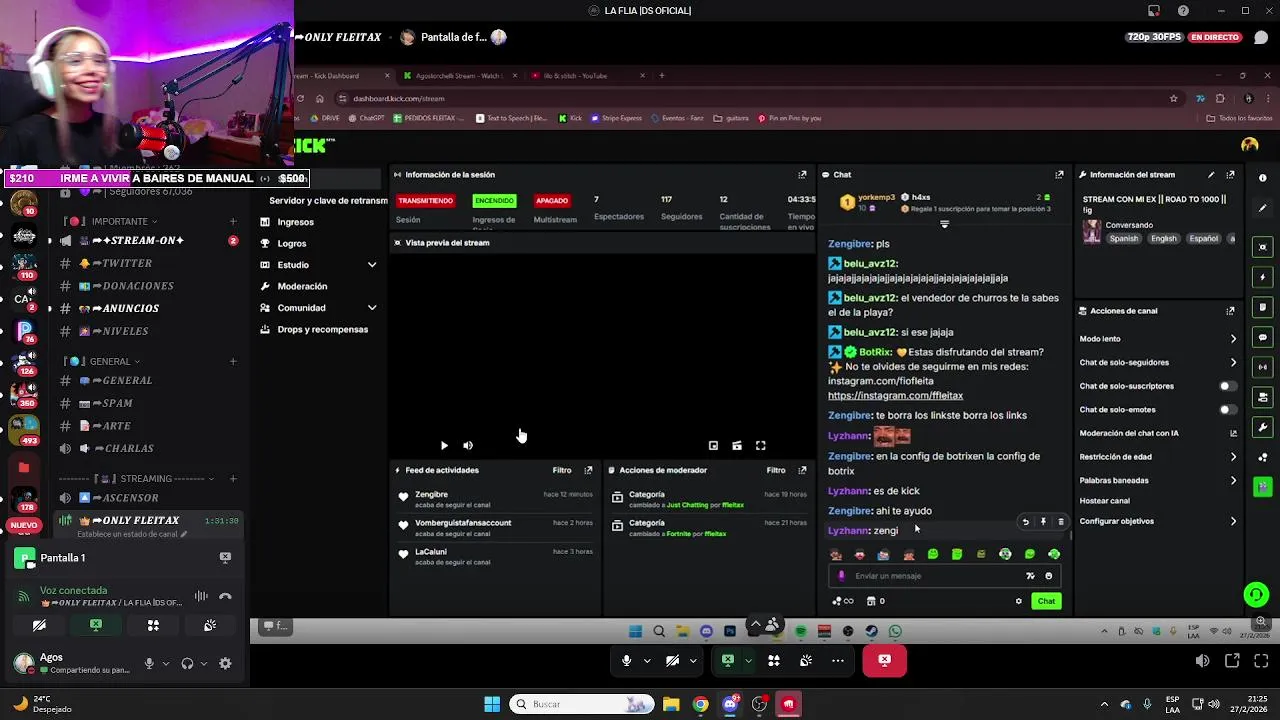Play the stream preview video

[x=444, y=446]
